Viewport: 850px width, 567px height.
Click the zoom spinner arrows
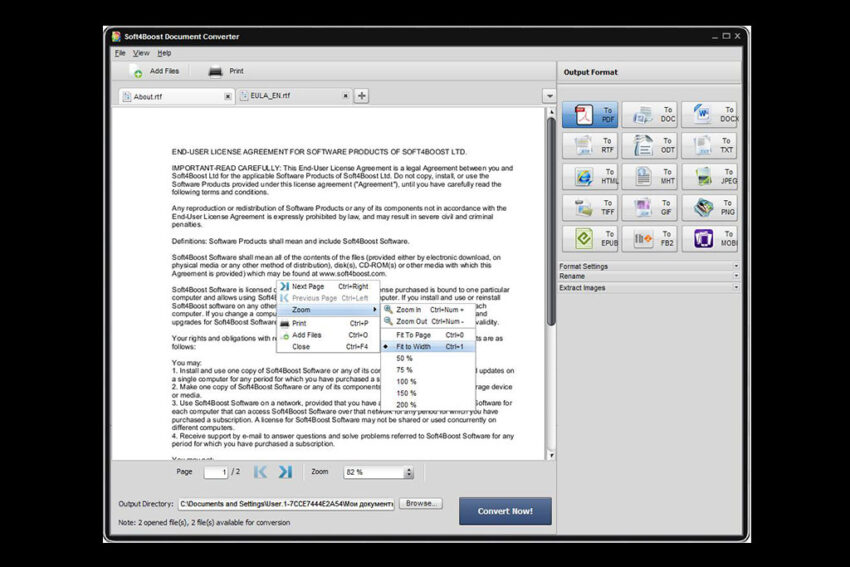click(409, 472)
